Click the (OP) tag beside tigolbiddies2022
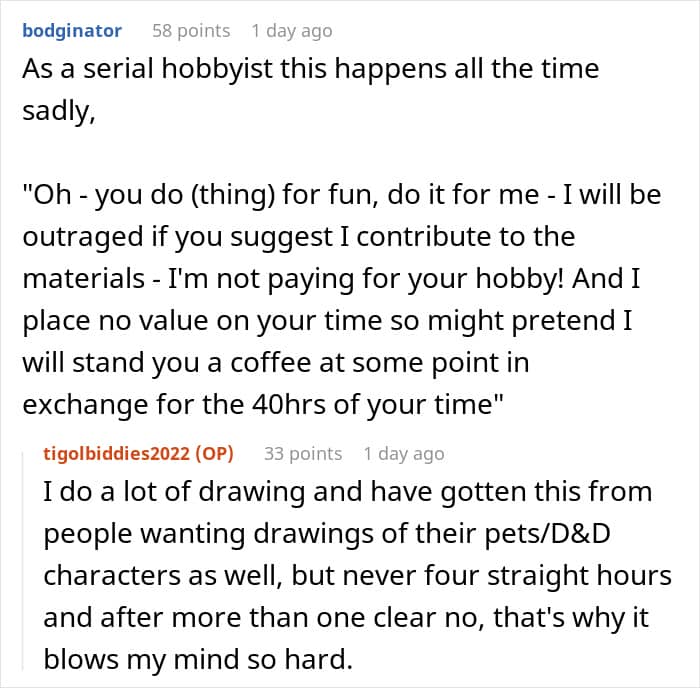The image size is (700, 688). click(215, 454)
